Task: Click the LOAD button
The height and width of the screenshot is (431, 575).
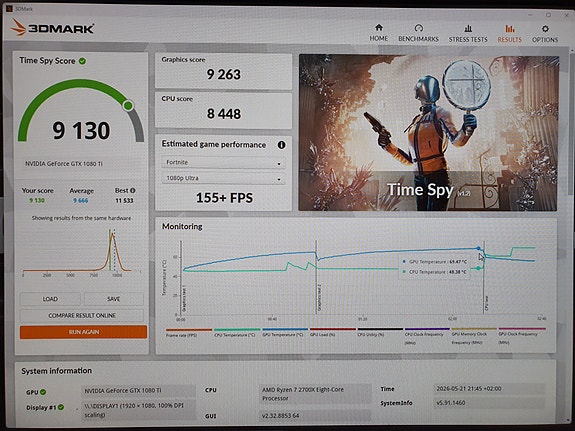Action: [x=50, y=299]
